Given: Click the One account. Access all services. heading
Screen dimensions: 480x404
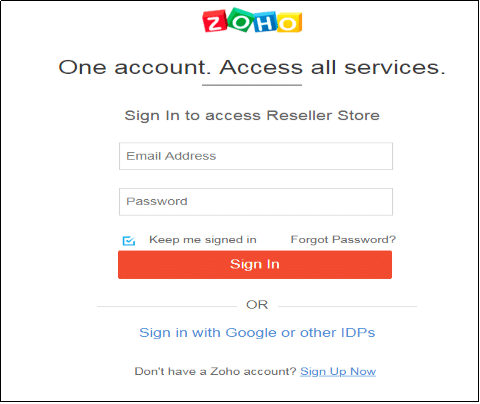Looking at the screenshot, I should click(252, 67).
